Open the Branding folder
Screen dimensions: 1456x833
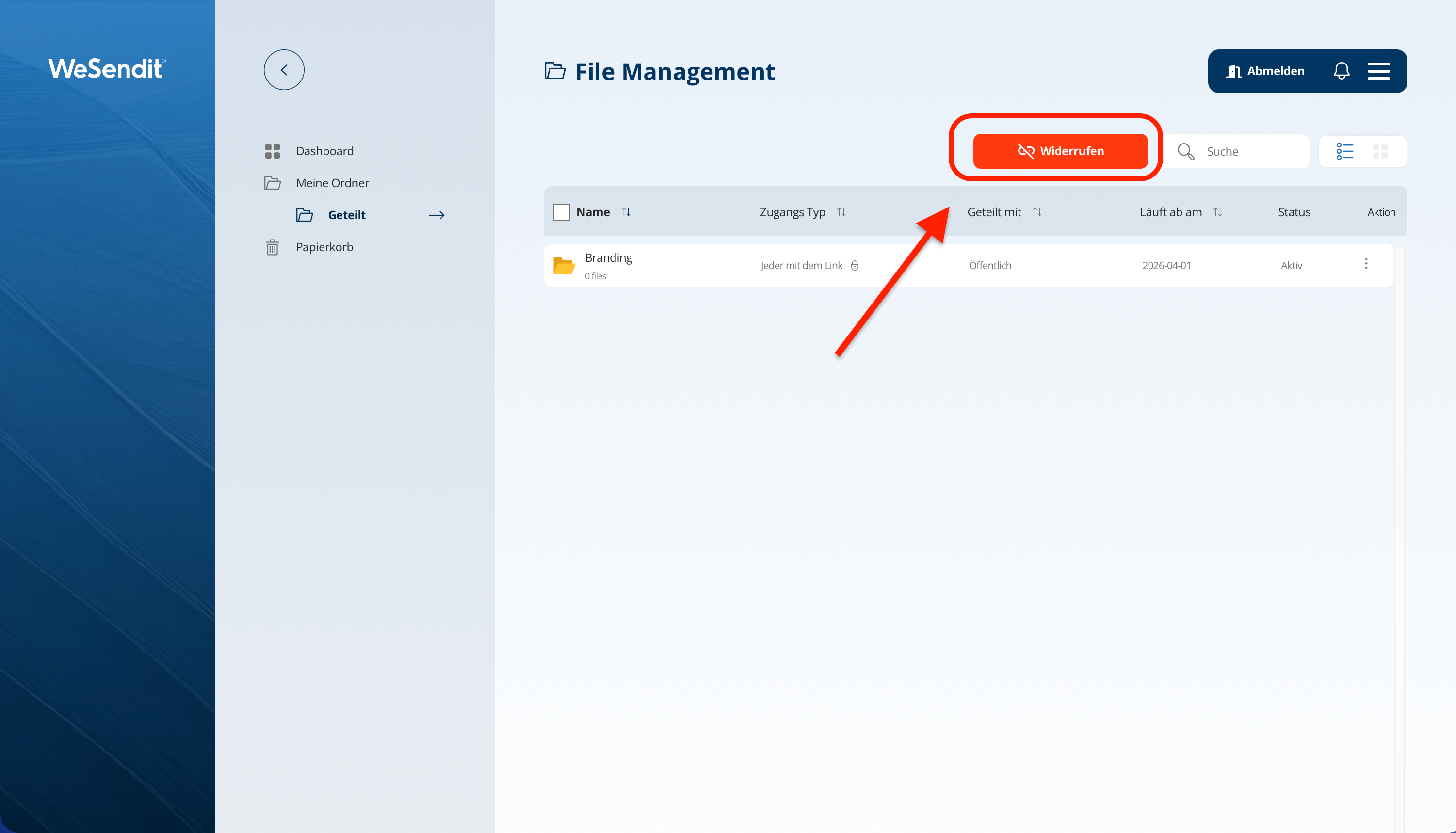pos(608,258)
